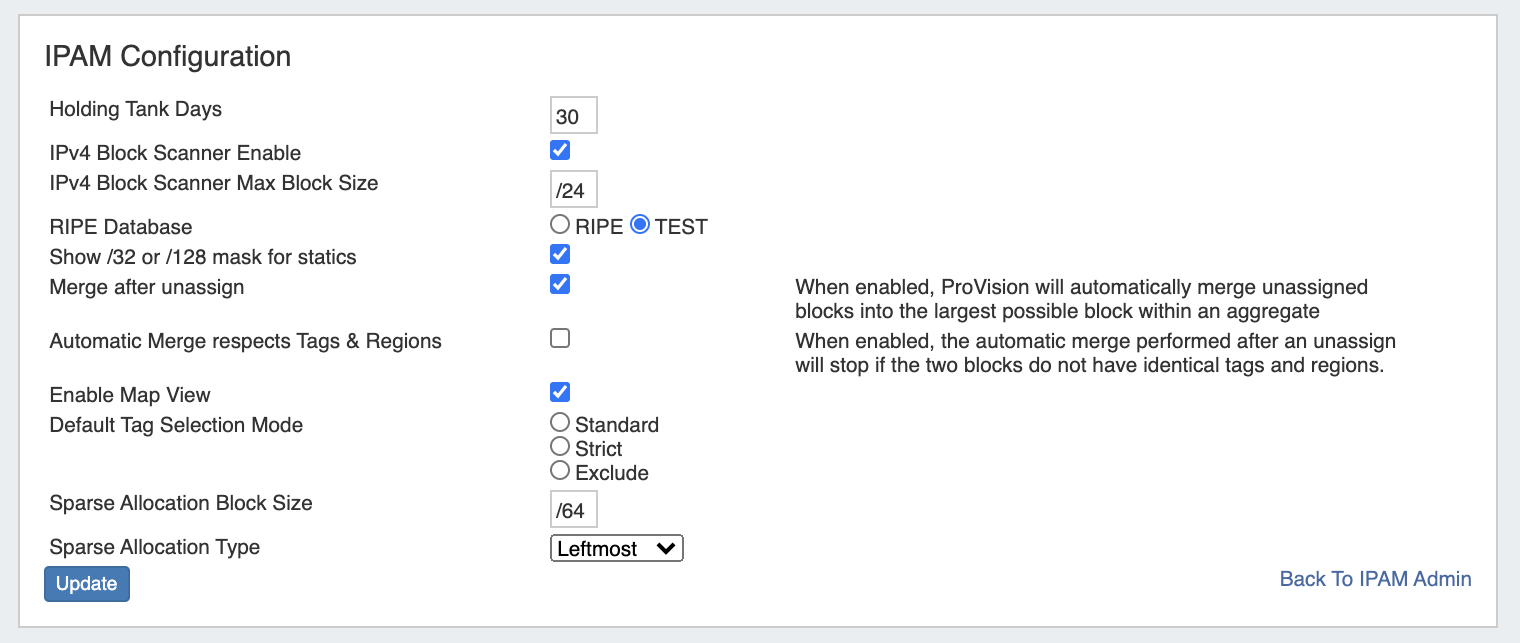
Task: Enable Automatic Merge respects Tags & Regions
Action: (560, 338)
